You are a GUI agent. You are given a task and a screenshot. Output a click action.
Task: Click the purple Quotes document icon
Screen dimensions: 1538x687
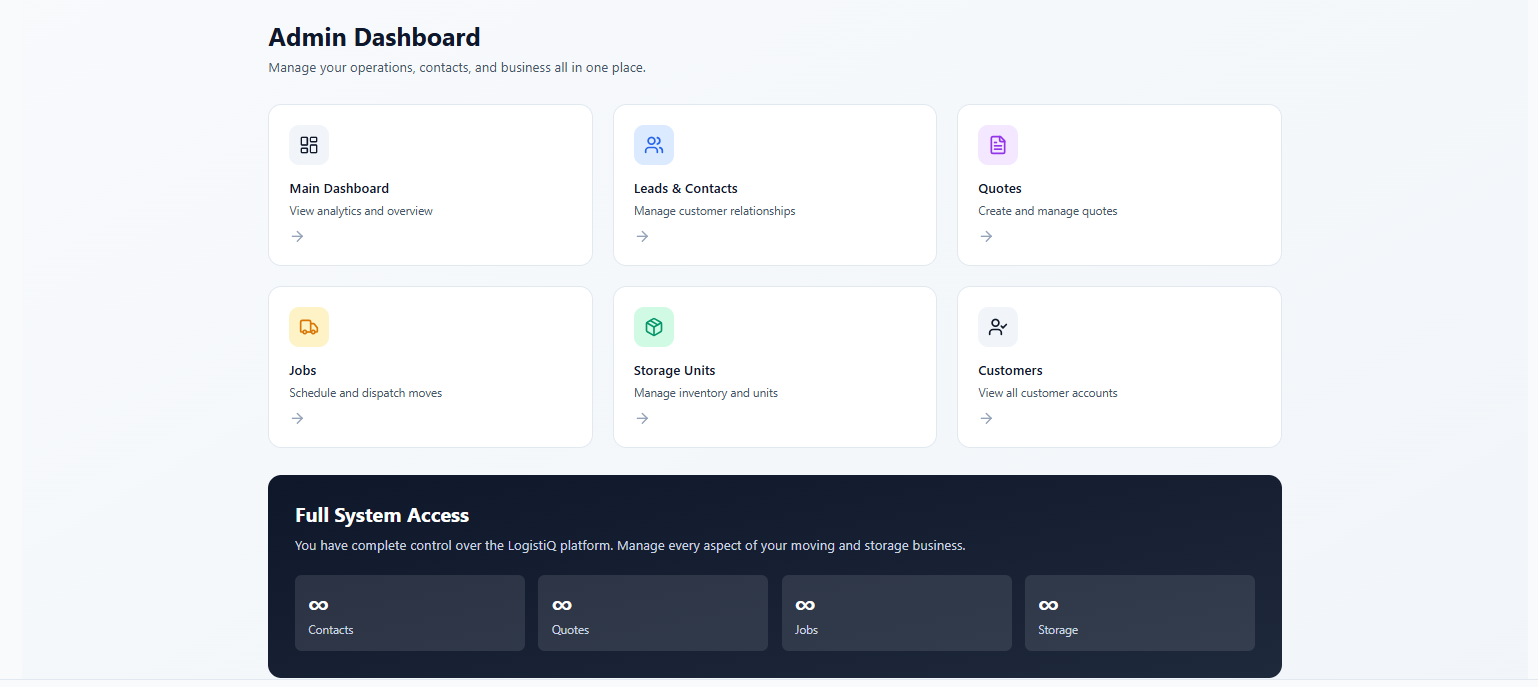(x=998, y=145)
